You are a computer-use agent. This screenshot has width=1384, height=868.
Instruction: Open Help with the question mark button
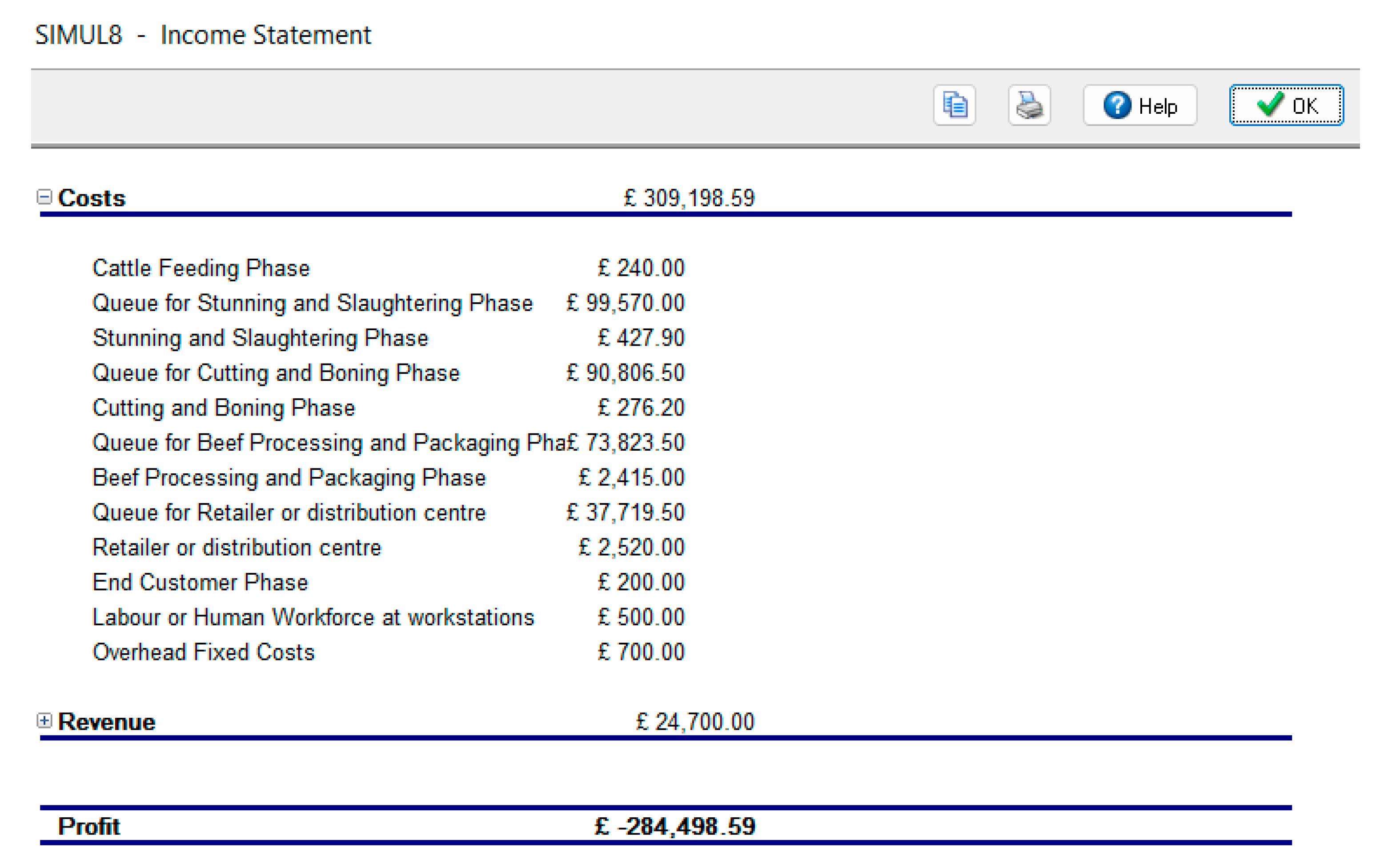point(1139,106)
